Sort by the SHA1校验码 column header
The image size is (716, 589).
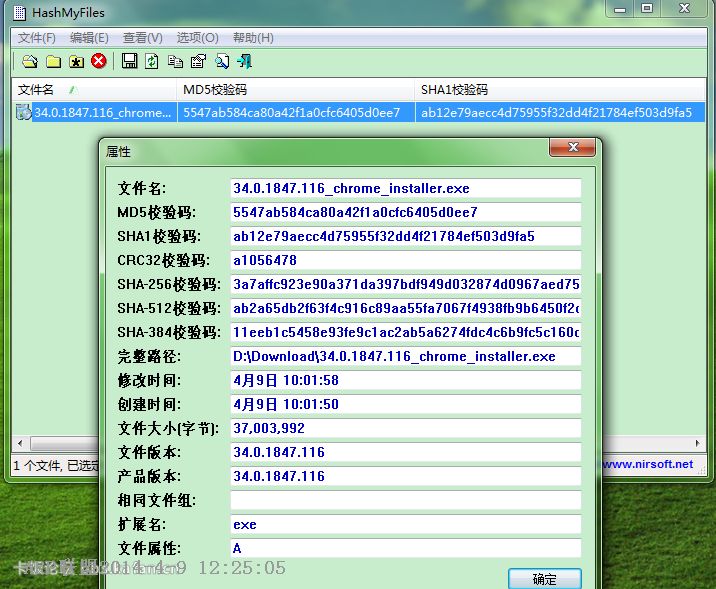click(x=560, y=90)
